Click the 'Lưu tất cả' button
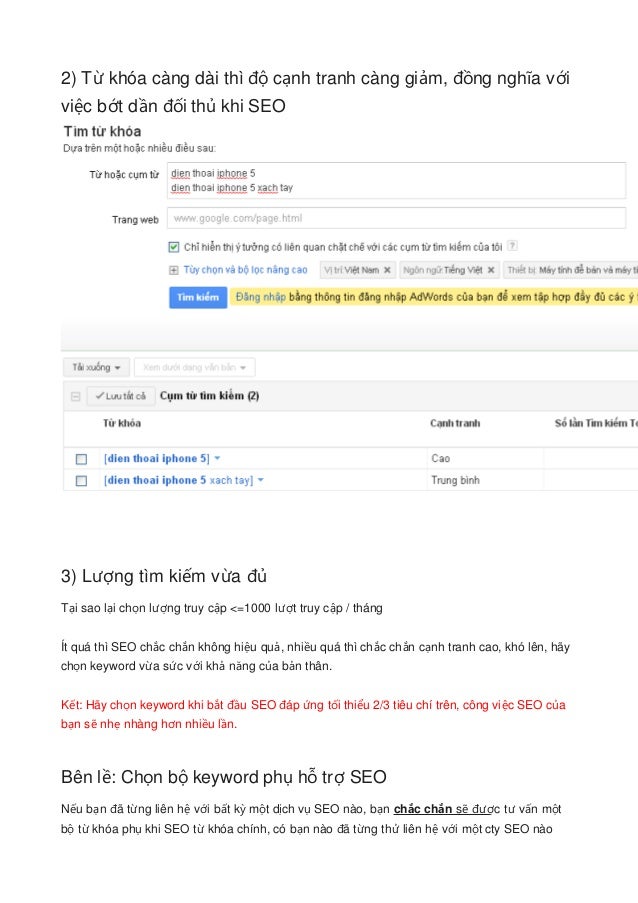The height and width of the screenshot is (903, 638). click(x=120, y=396)
